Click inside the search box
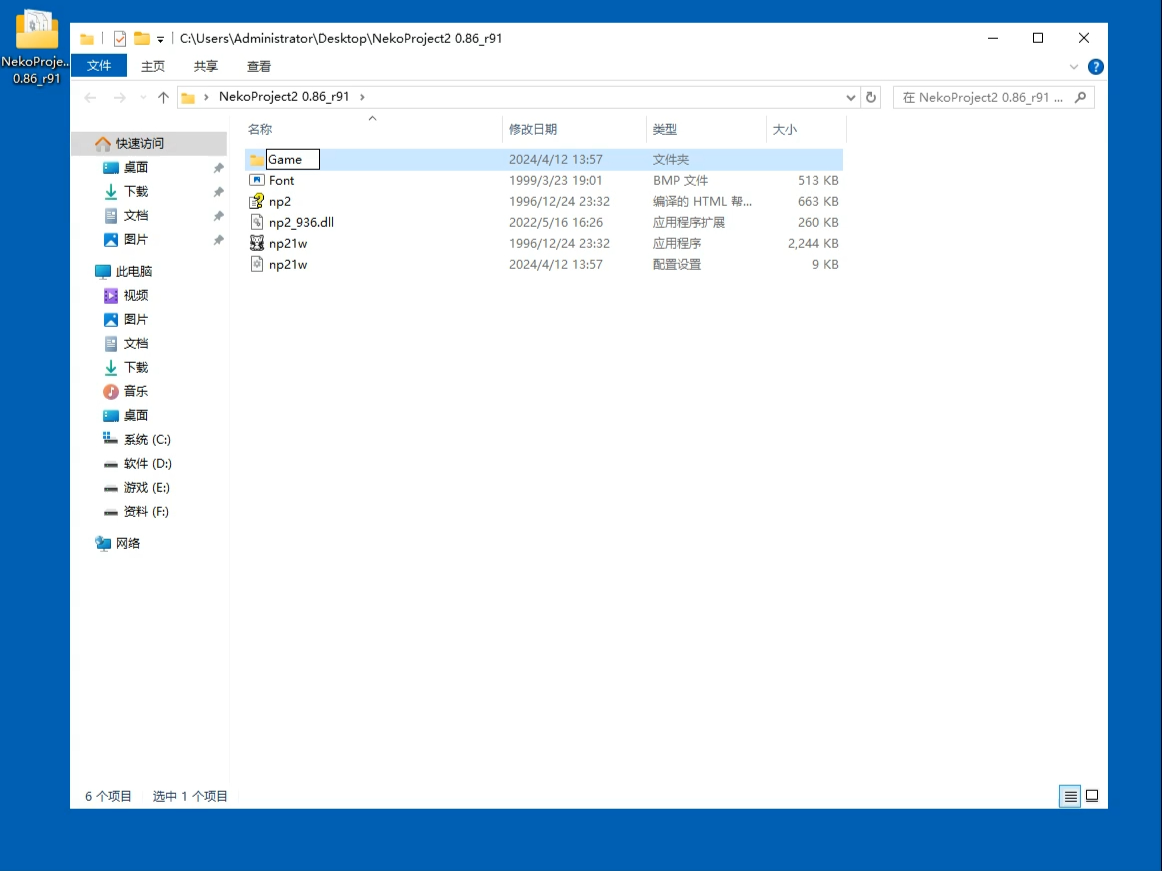 pos(990,97)
